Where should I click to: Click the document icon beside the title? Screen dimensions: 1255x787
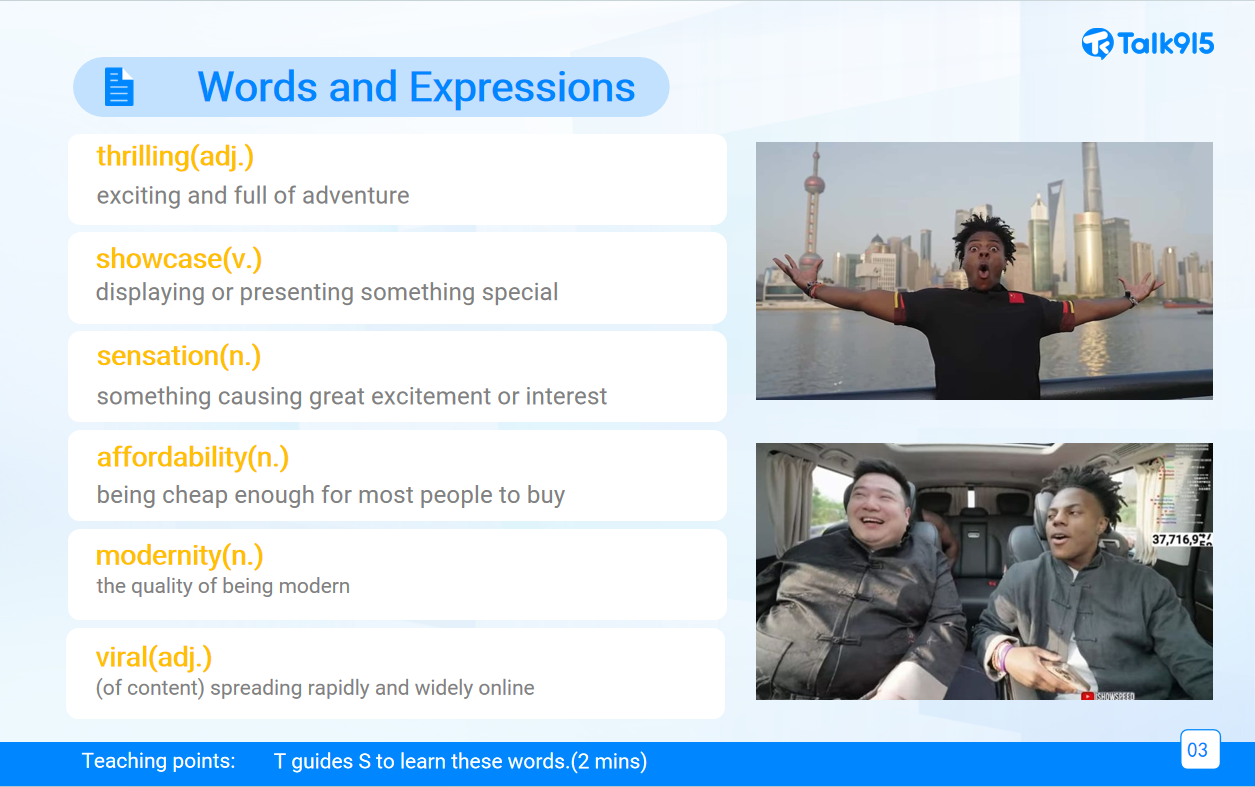pos(119,87)
